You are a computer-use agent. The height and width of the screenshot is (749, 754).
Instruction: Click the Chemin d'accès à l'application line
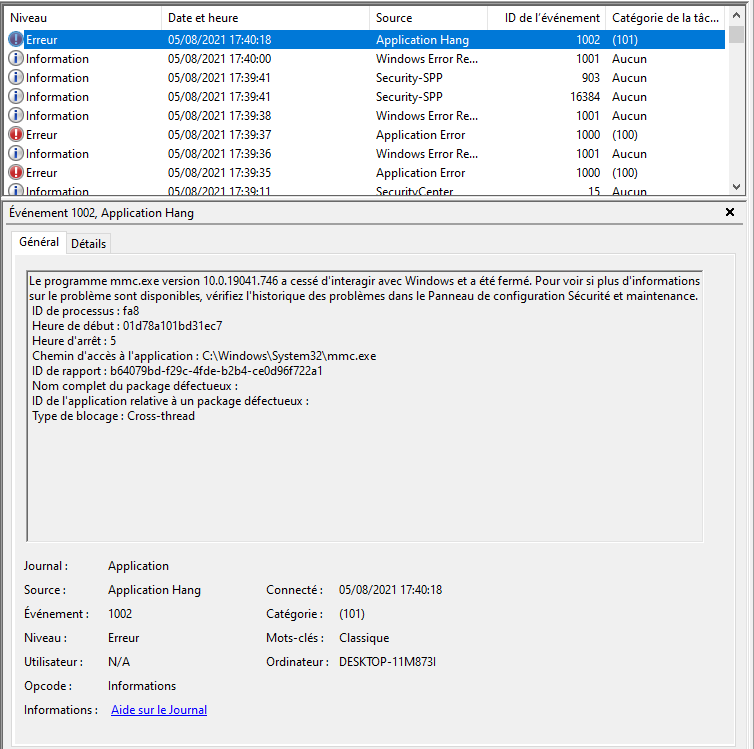click(x=204, y=356)
